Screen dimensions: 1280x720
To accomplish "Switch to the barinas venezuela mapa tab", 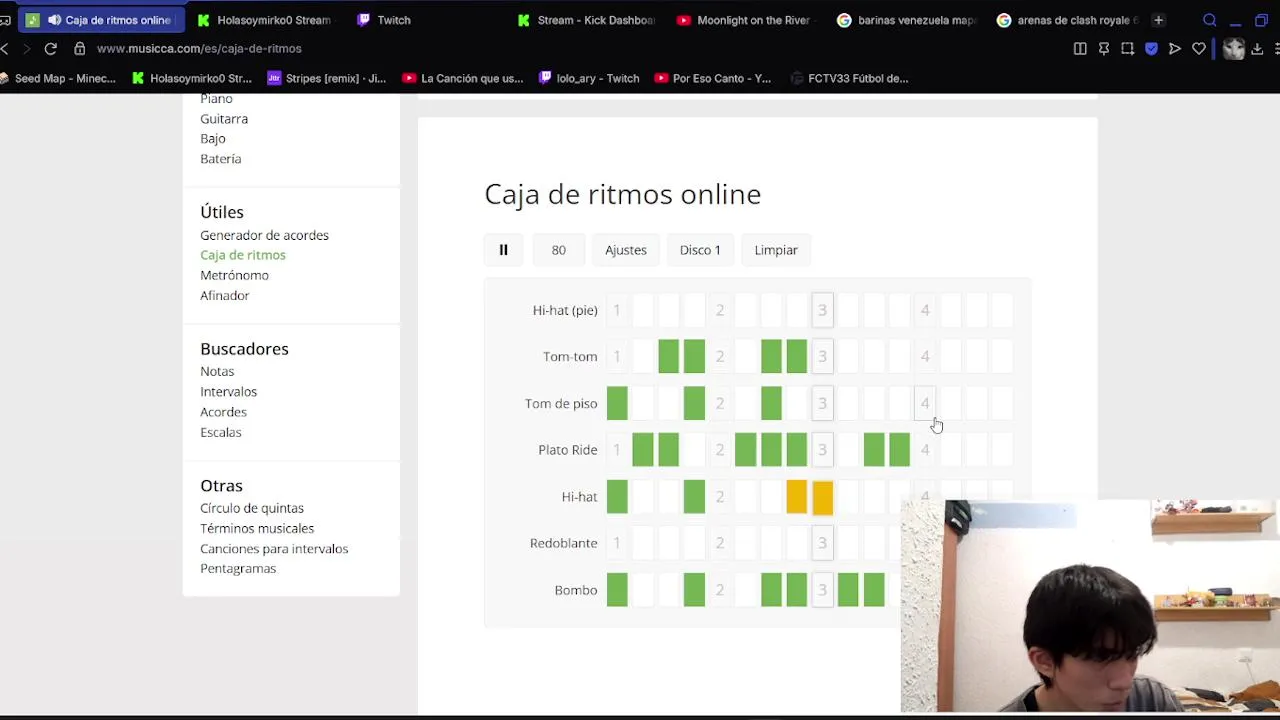I will (x=906, y=20).
